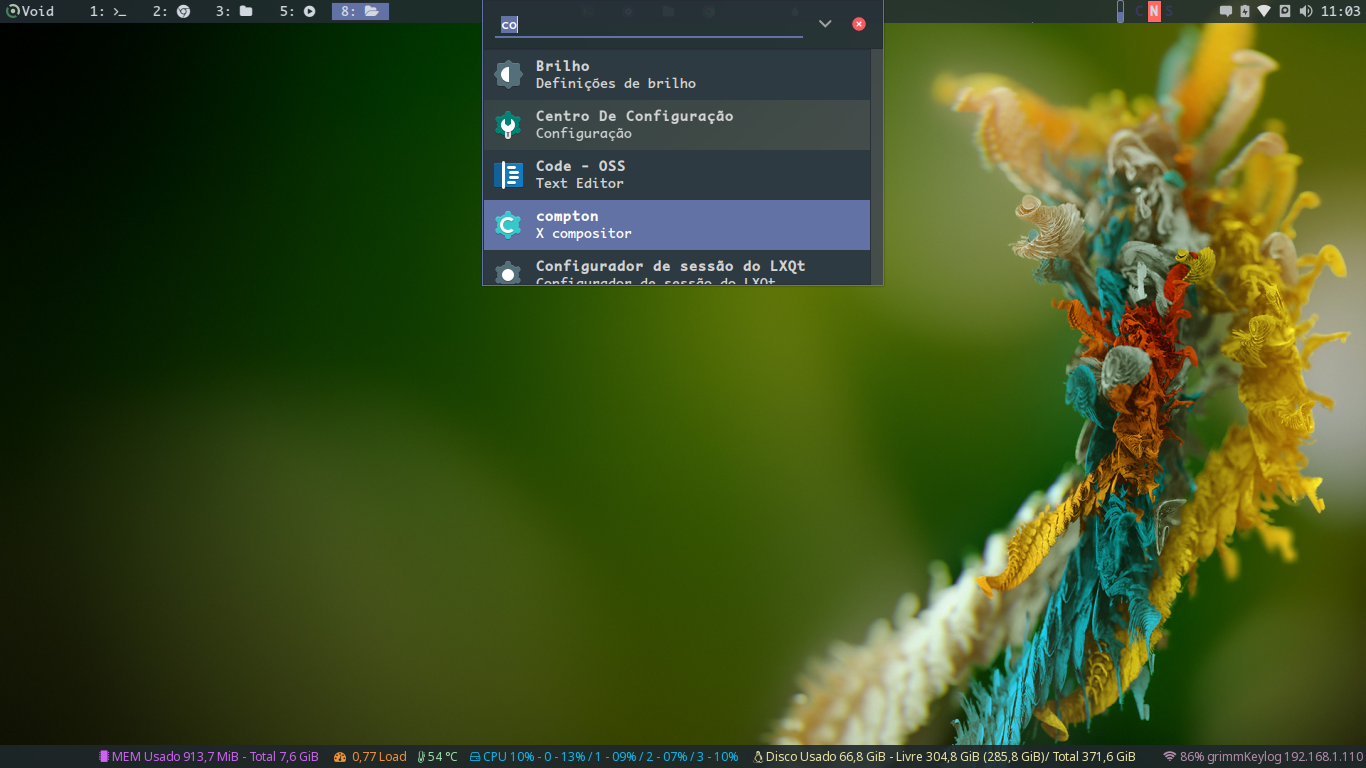Switch to workspace 1 terminal
The width and height of the screenshot is (1366, 768).
[108, 11]
